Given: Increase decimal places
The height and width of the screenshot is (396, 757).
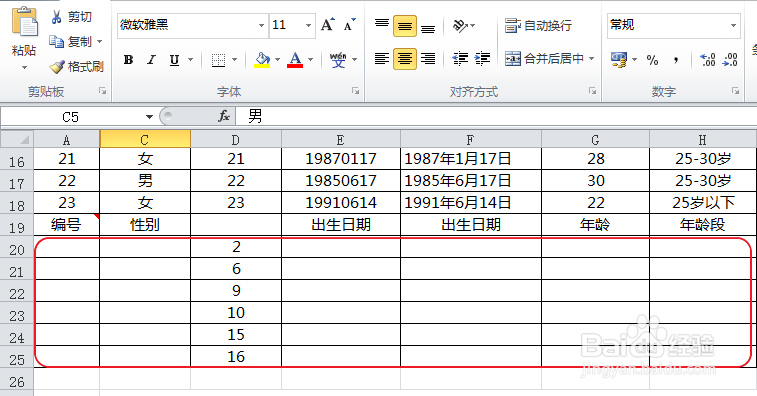Looking at the screenshot, I should click(x=708, y=59).
